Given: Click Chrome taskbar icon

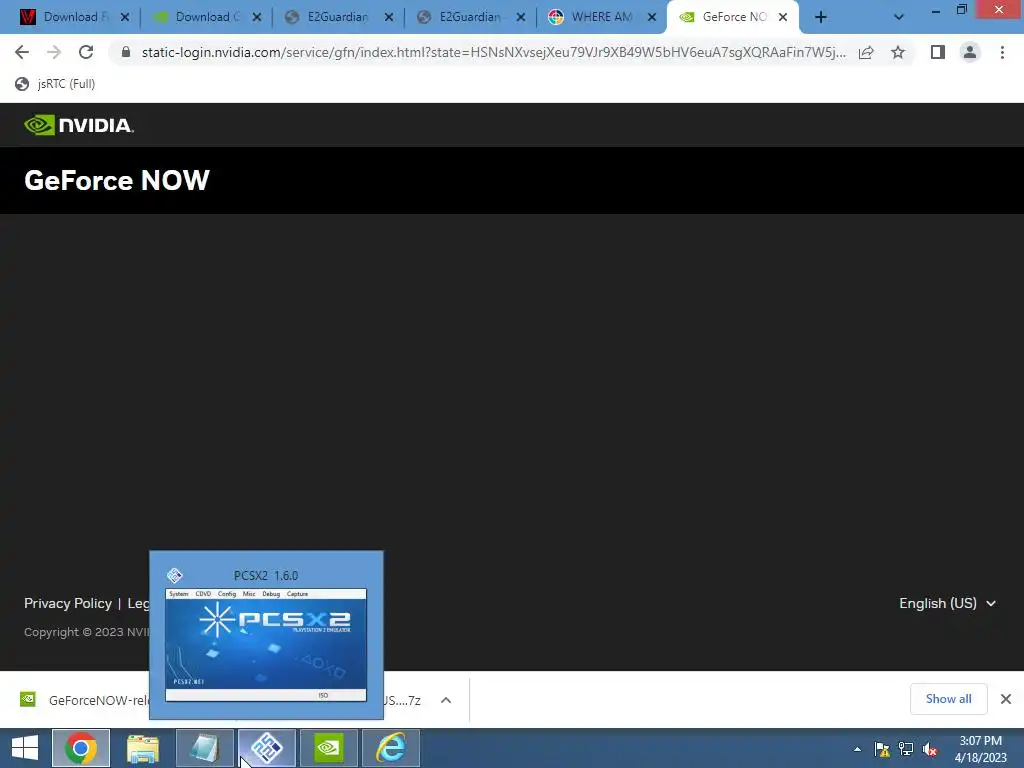Looking at the screenshot, I should tap(81, 748).
